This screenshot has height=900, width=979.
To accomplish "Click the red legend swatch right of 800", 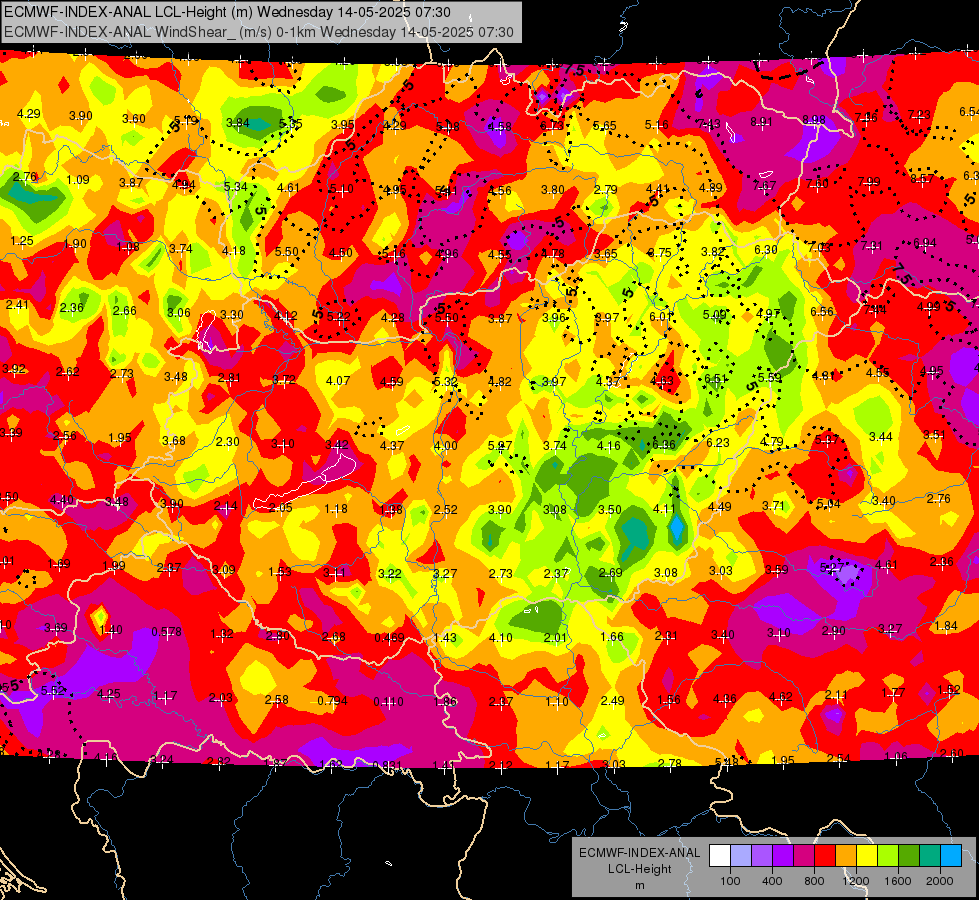I will click(x=825, y=856).
